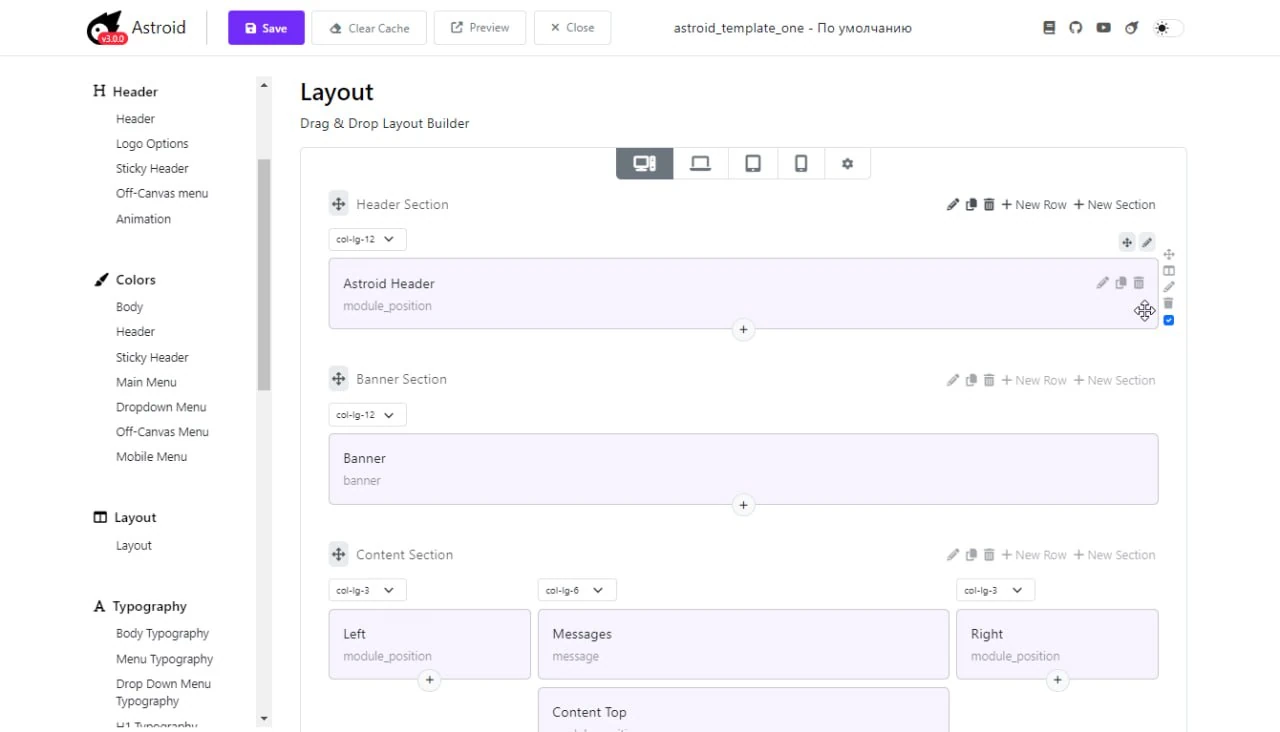The image size is (1280, 732).
Task: Open row column-layout icon beside Header row
Action: pyautogui.click(x=1168, y=271)
